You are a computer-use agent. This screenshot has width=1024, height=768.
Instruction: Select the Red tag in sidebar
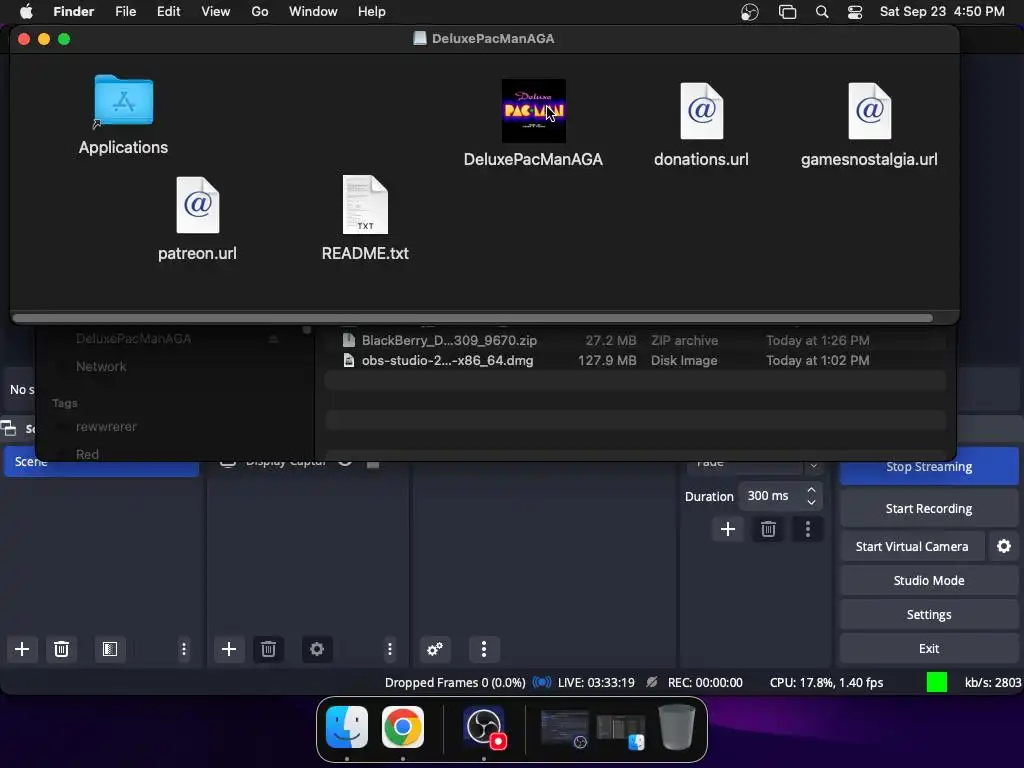pos(87,454)
